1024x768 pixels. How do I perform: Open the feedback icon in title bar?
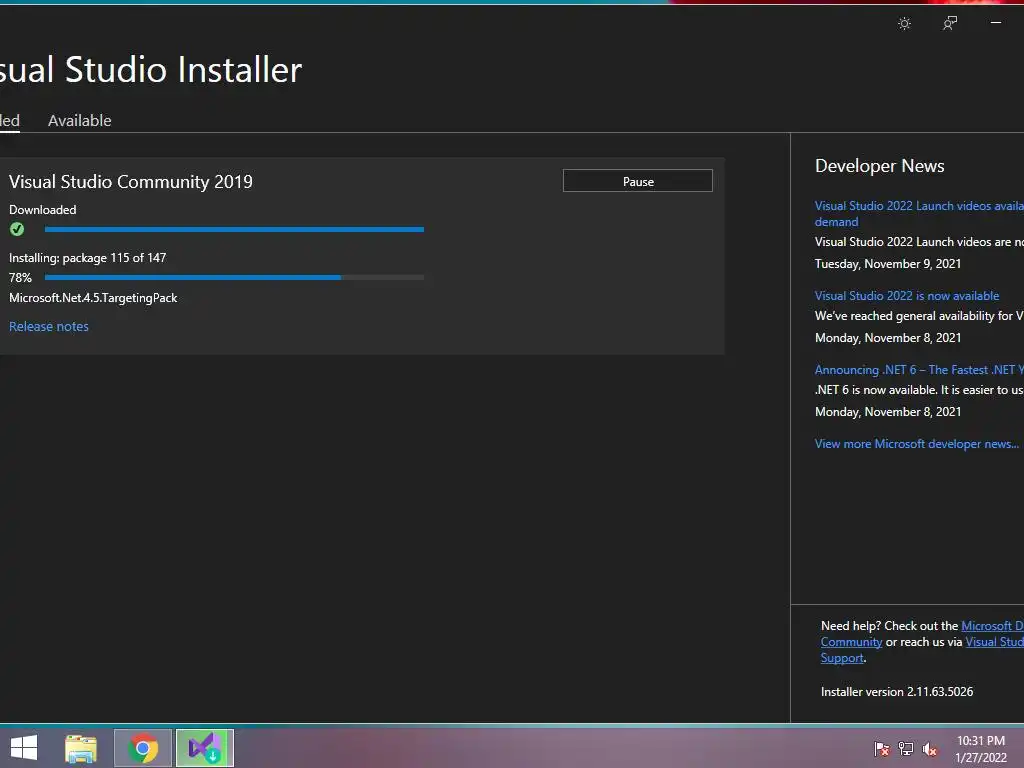pos(950,24)
